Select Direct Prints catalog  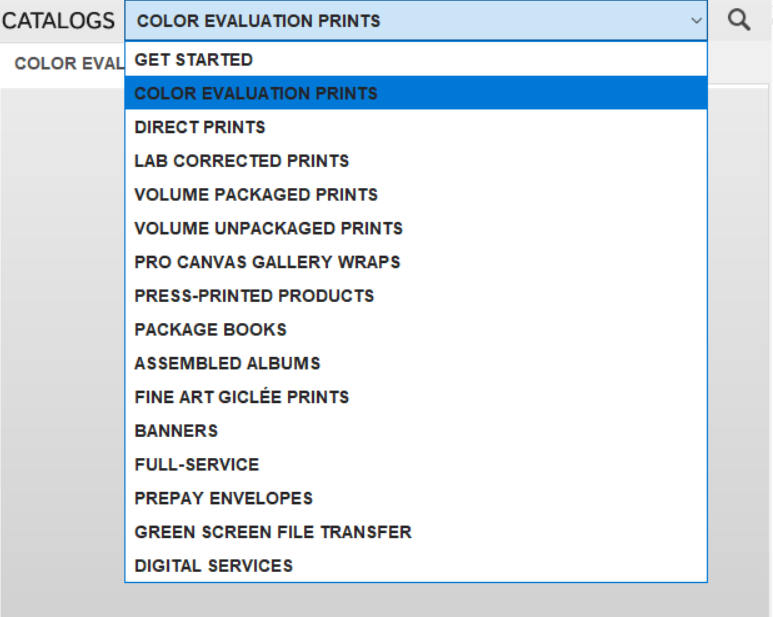200,127
